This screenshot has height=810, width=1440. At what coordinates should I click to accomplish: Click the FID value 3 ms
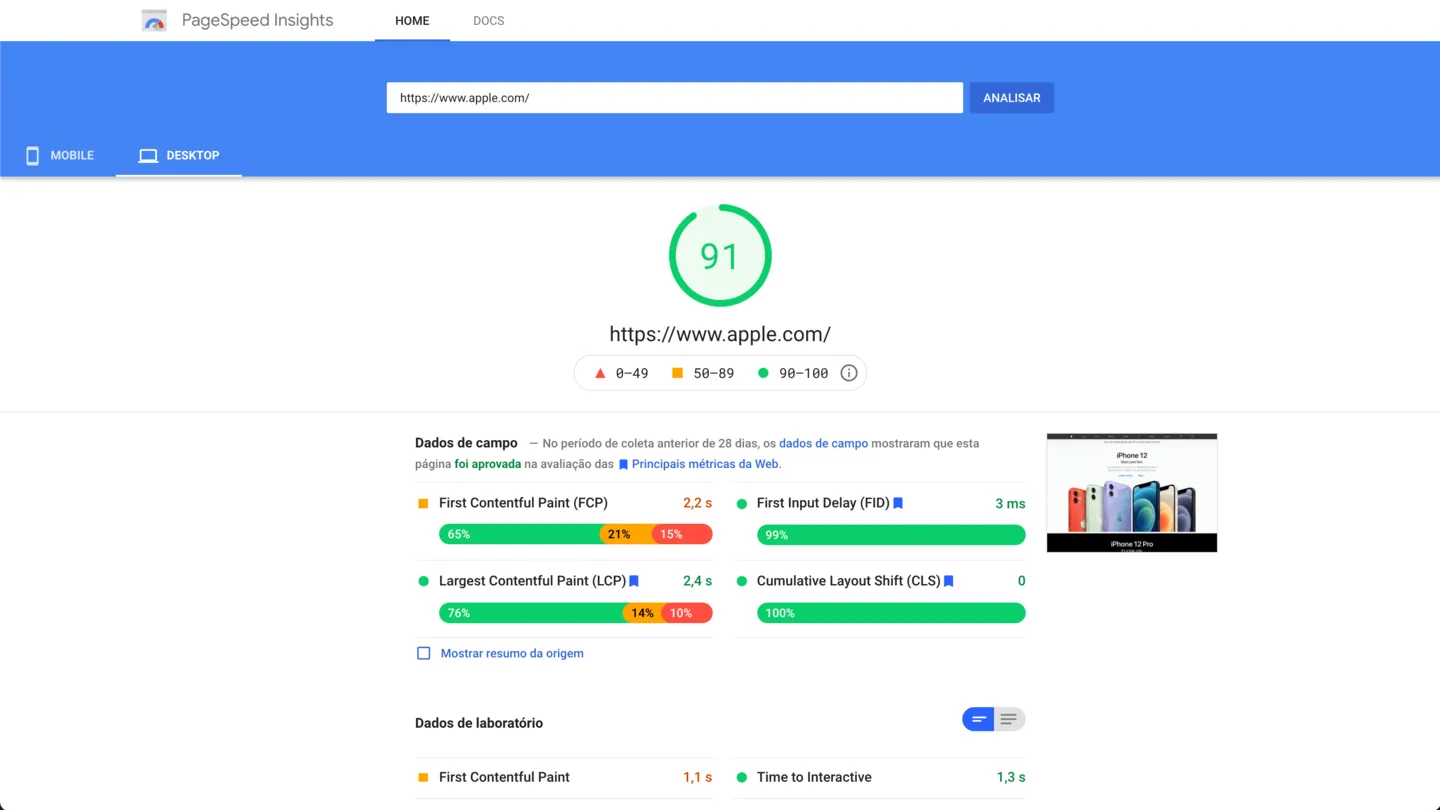[1010, 504]
